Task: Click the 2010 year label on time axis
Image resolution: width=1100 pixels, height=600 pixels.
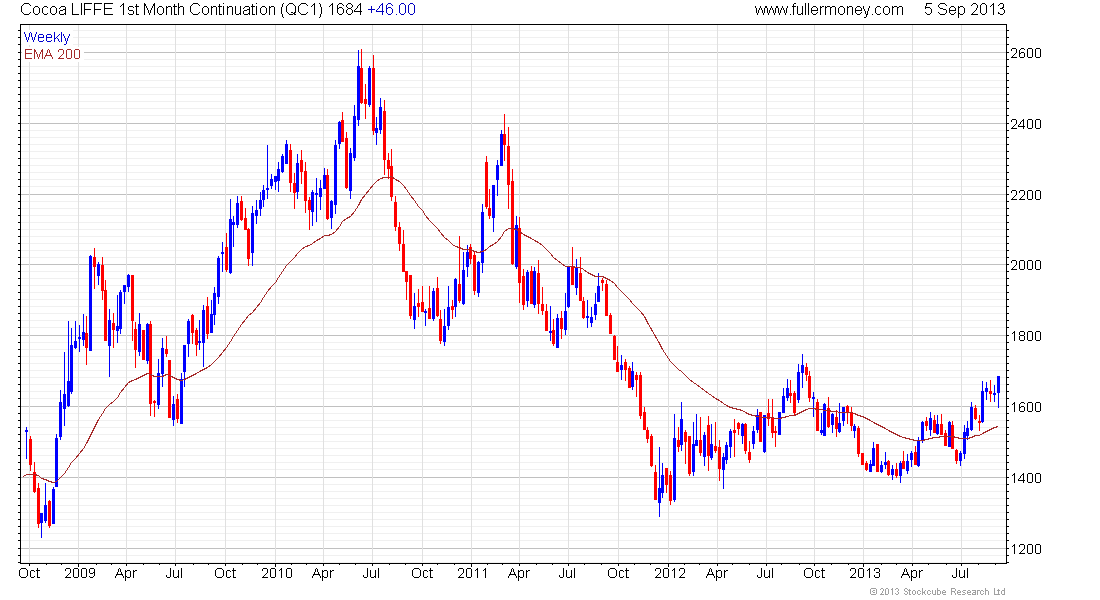Action: 276,573
